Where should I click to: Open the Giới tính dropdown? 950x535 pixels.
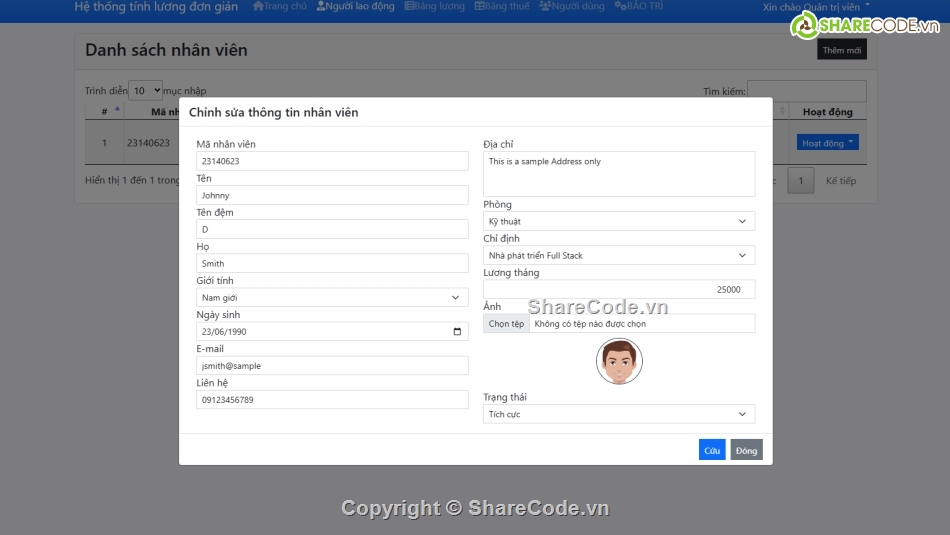pyautogui.click(x=332, y=298)
